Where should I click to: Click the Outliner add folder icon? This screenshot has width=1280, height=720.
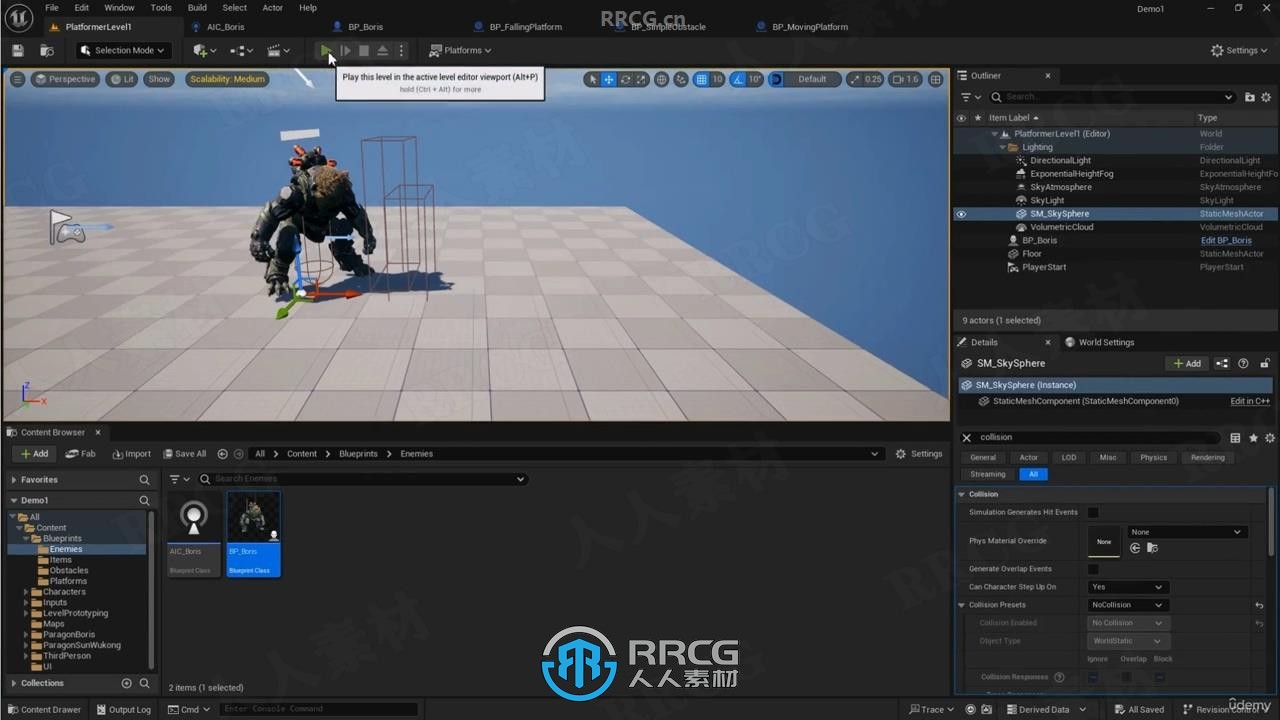point(1250,97)
